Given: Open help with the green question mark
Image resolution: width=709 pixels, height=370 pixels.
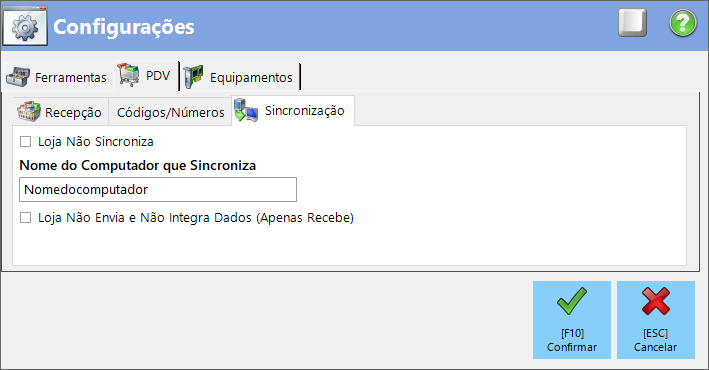Looking at the screenshot, I should point(683,23).
